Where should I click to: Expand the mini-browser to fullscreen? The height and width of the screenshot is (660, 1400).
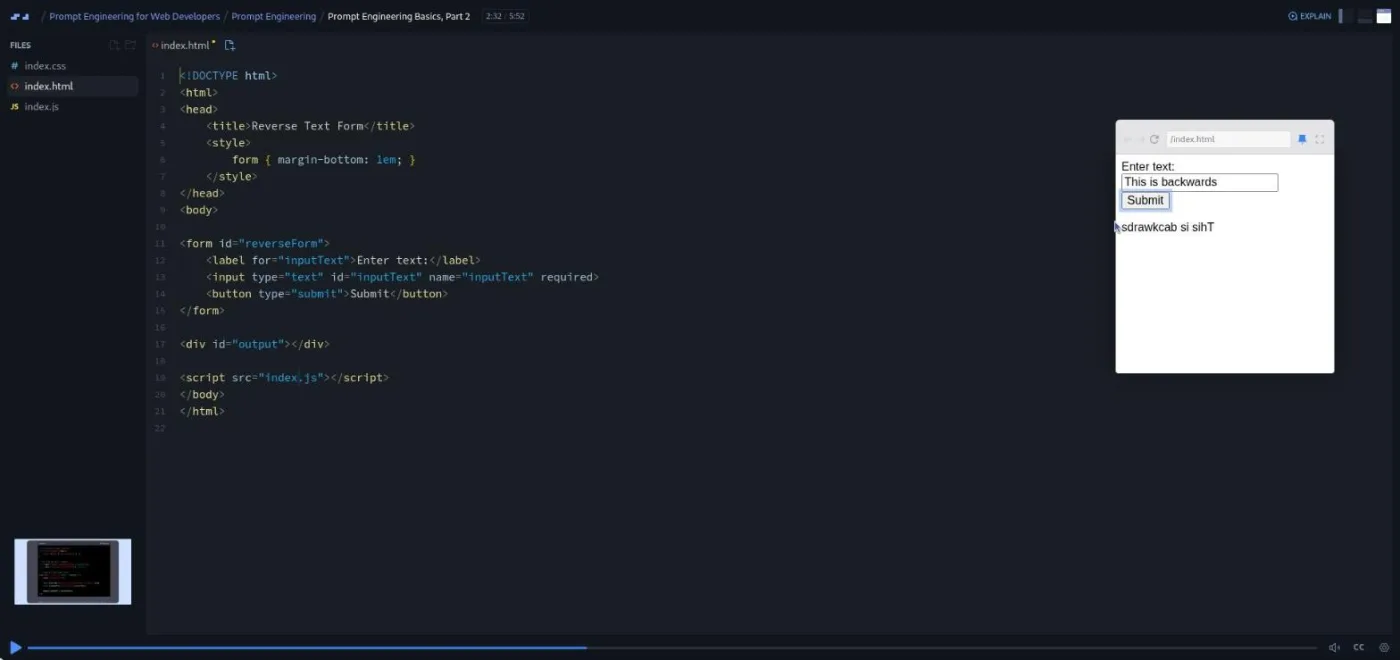click(x=1319, y=139)
